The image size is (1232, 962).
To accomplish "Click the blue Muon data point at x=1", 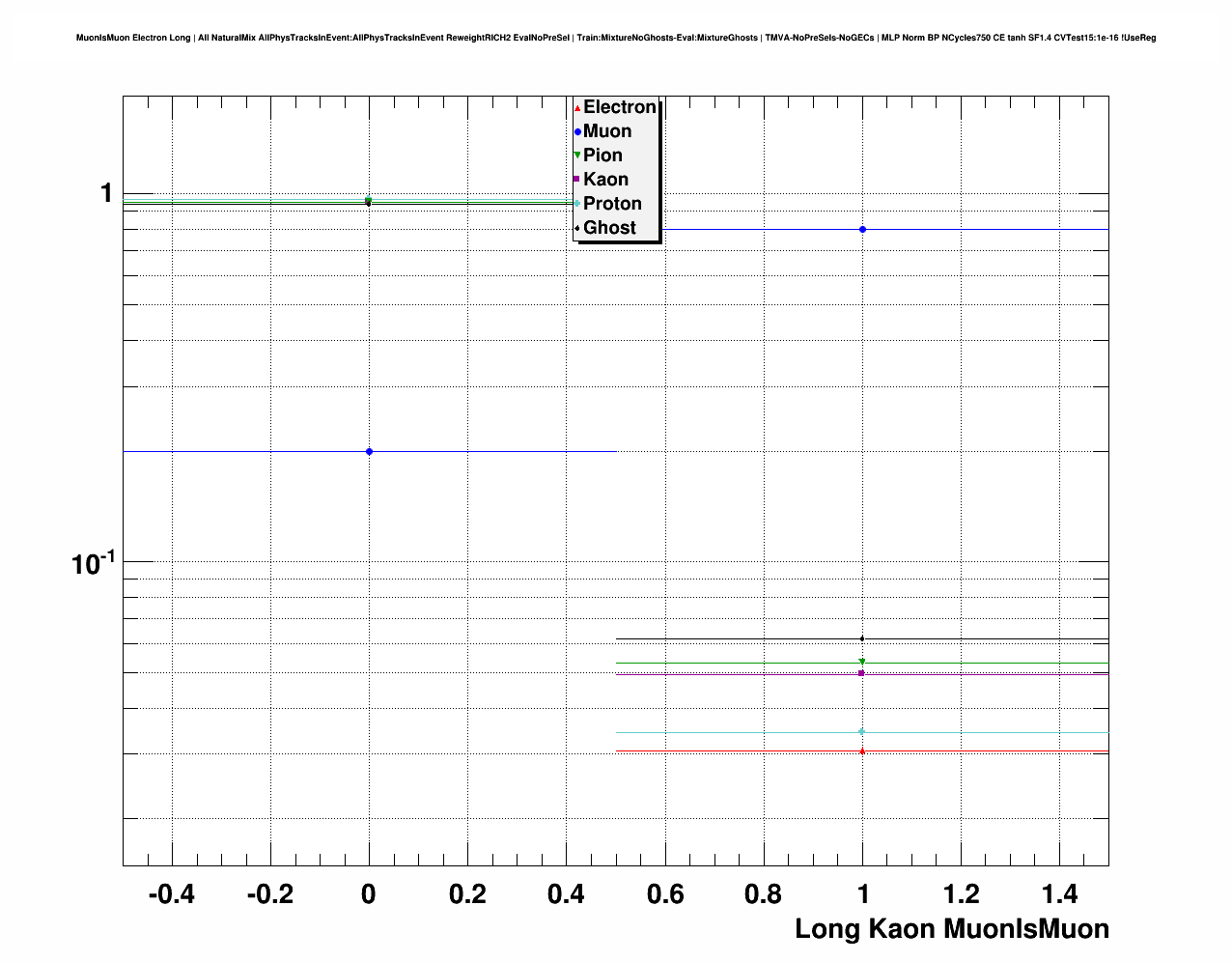I will 862,229.
